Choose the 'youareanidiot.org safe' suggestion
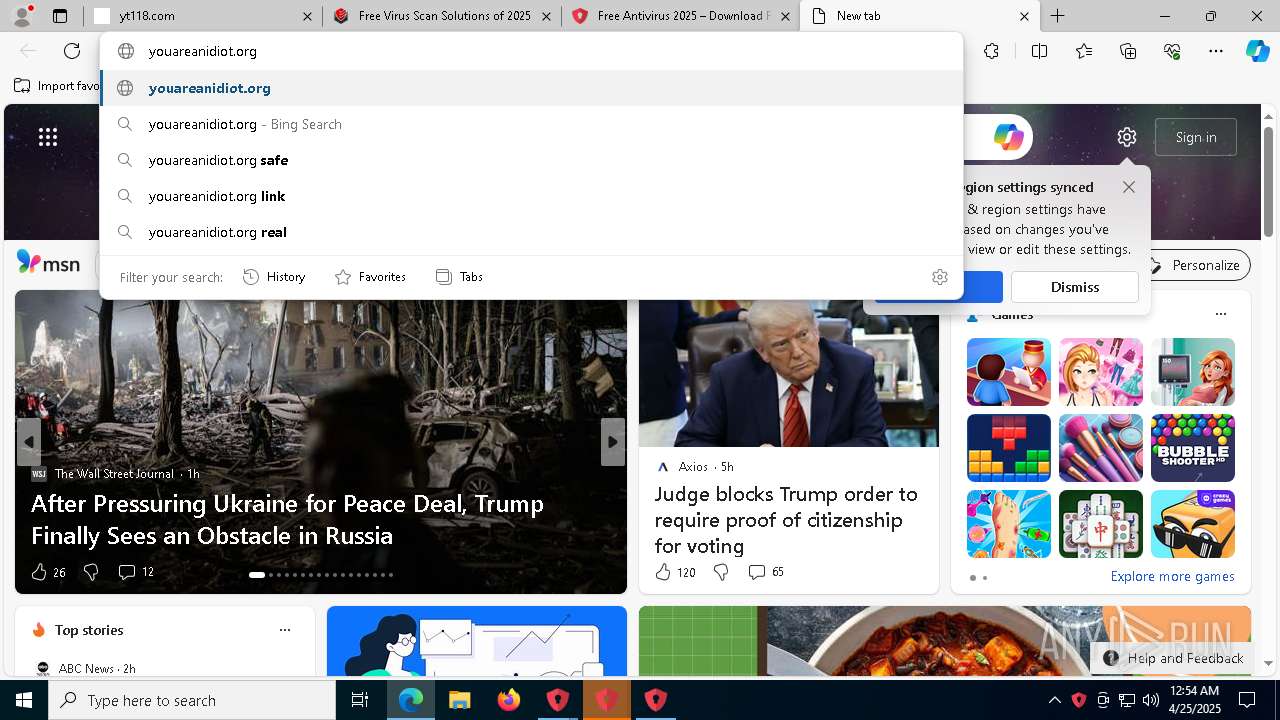This screenshot has width=1280, height=720. (x=532, y=160)
